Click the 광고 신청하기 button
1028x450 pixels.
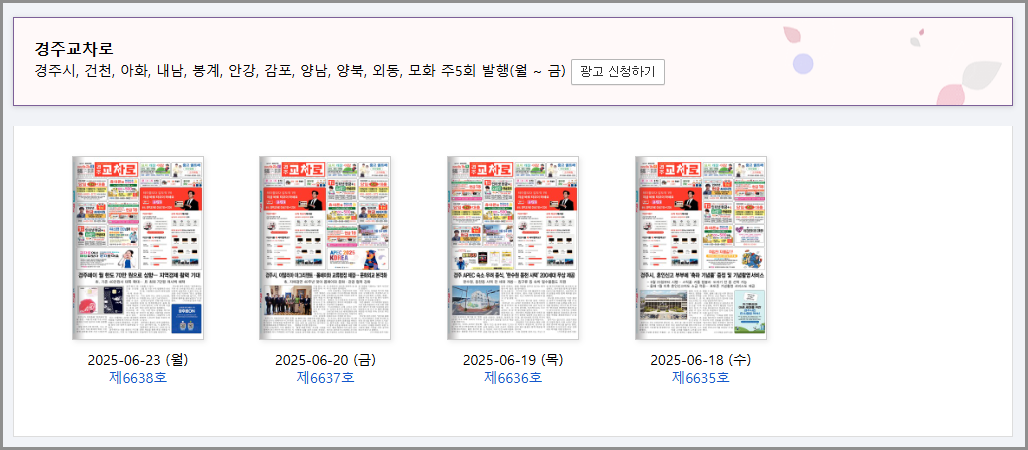pos(618,72)
